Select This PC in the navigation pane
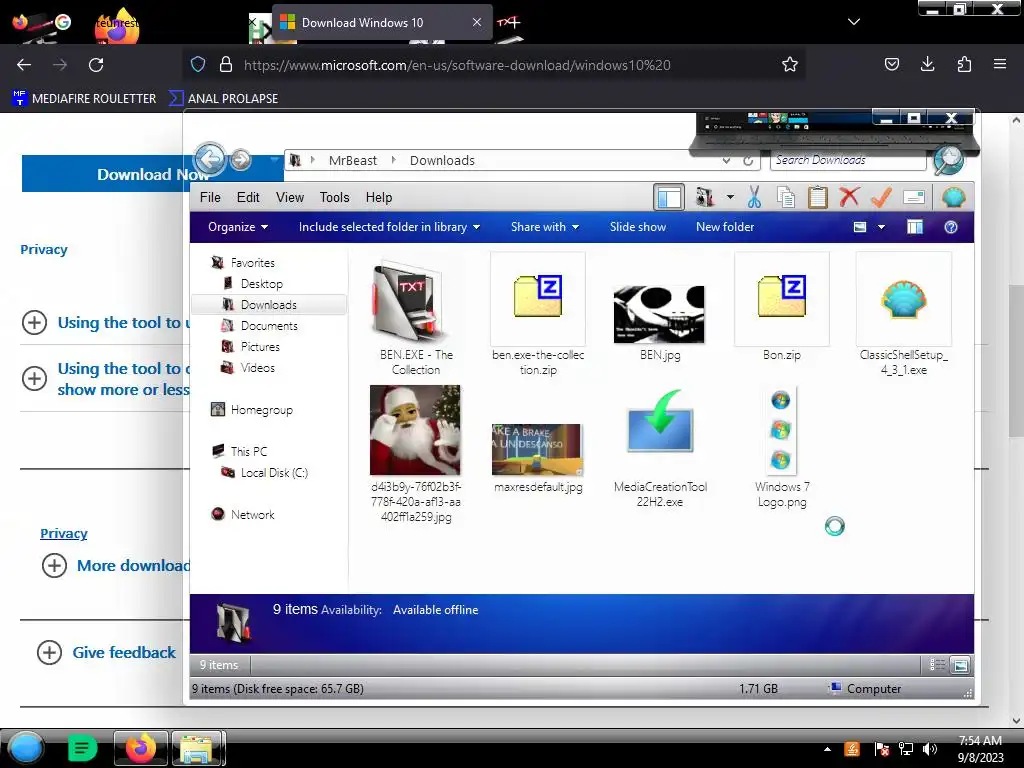This screenshot has height=768, width=1024. pyautogui.click(x=248, y=451)
